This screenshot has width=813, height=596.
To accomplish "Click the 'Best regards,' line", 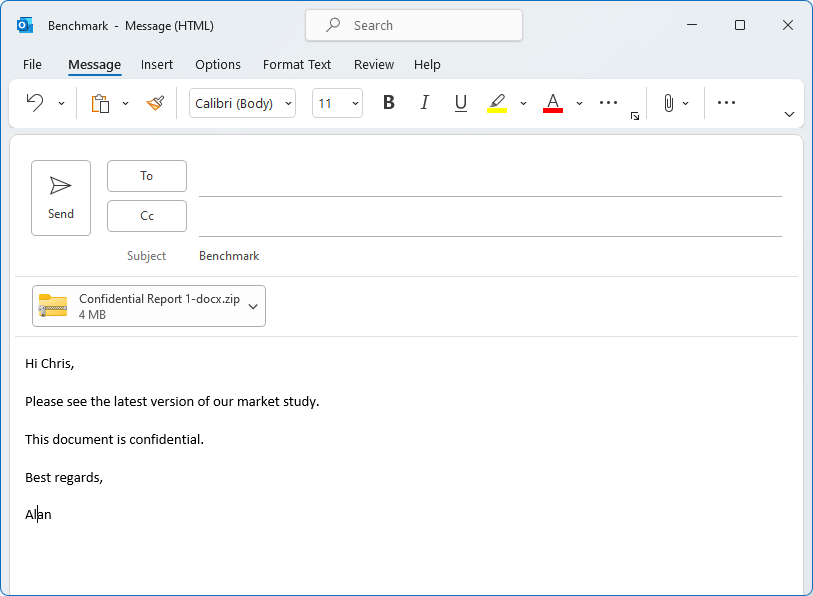I will 64,477.
